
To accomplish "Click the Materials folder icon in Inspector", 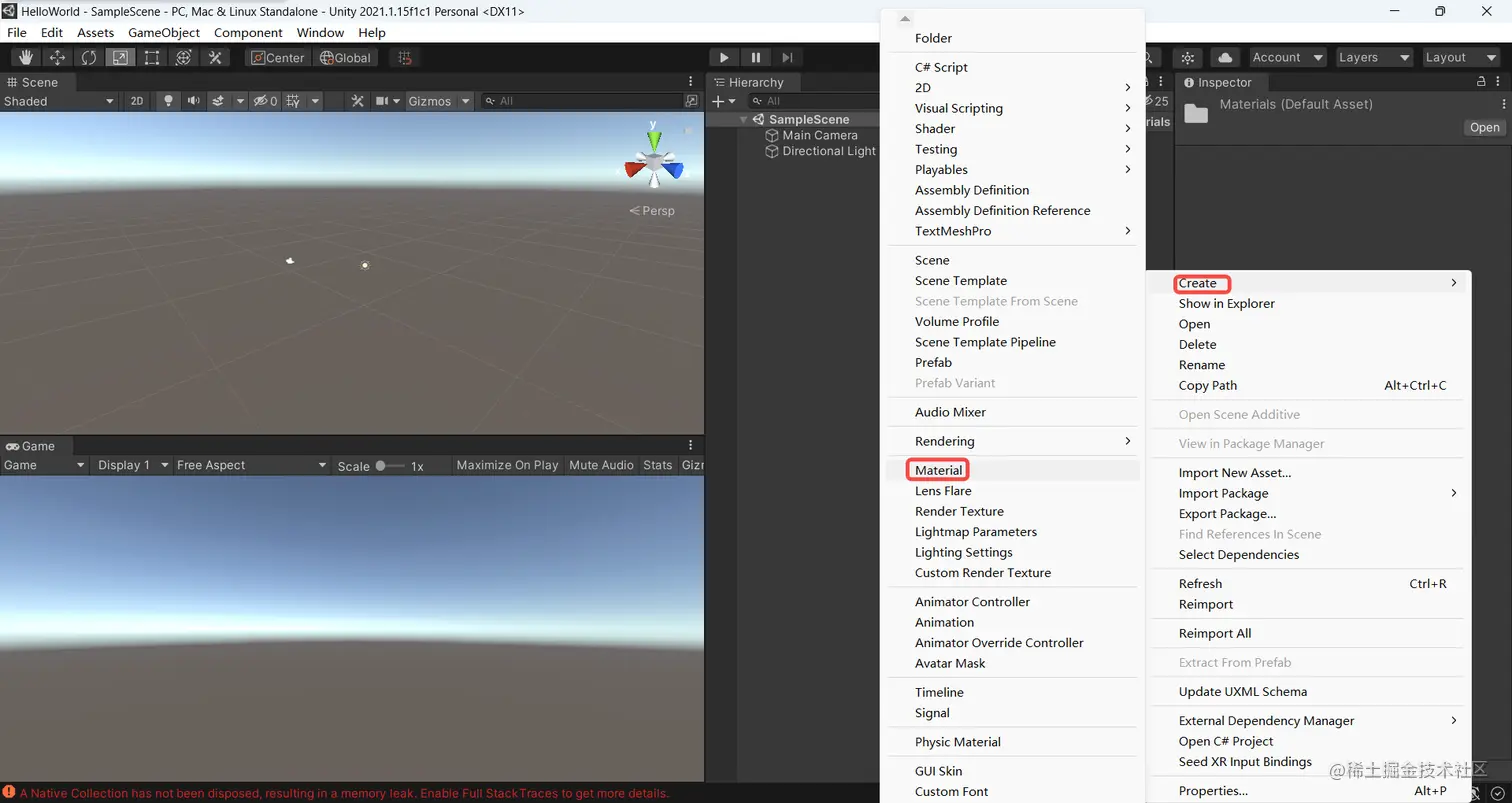I will pos(1196,112).
